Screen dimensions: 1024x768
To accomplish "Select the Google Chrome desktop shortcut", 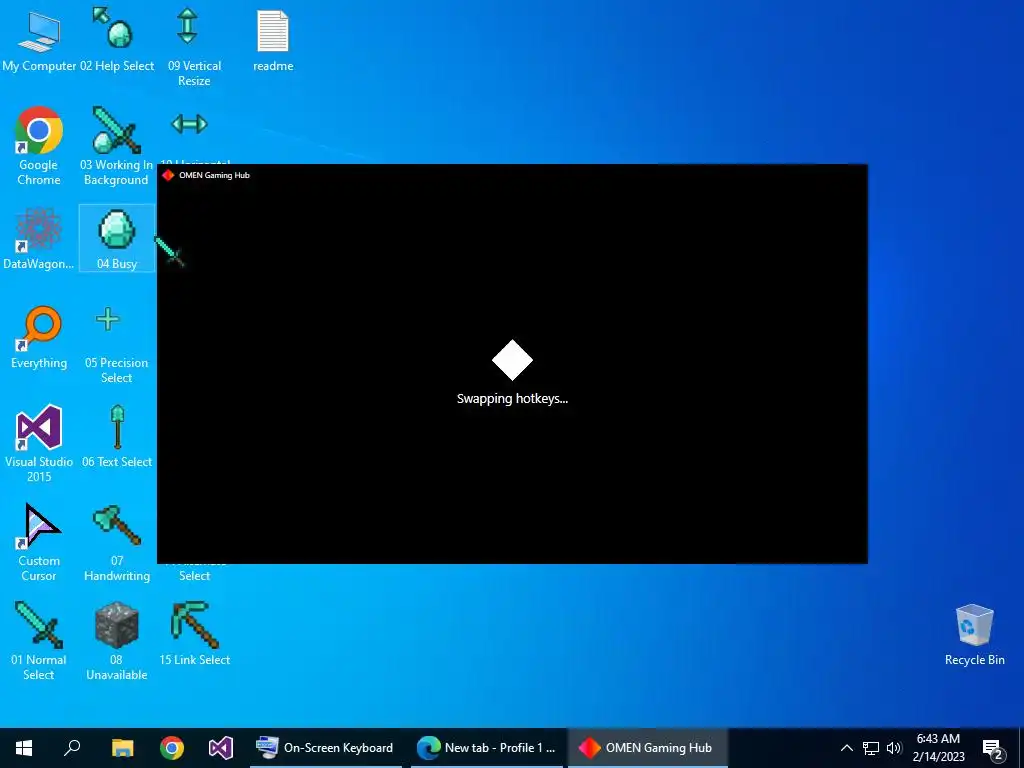I will coord(39,146).
